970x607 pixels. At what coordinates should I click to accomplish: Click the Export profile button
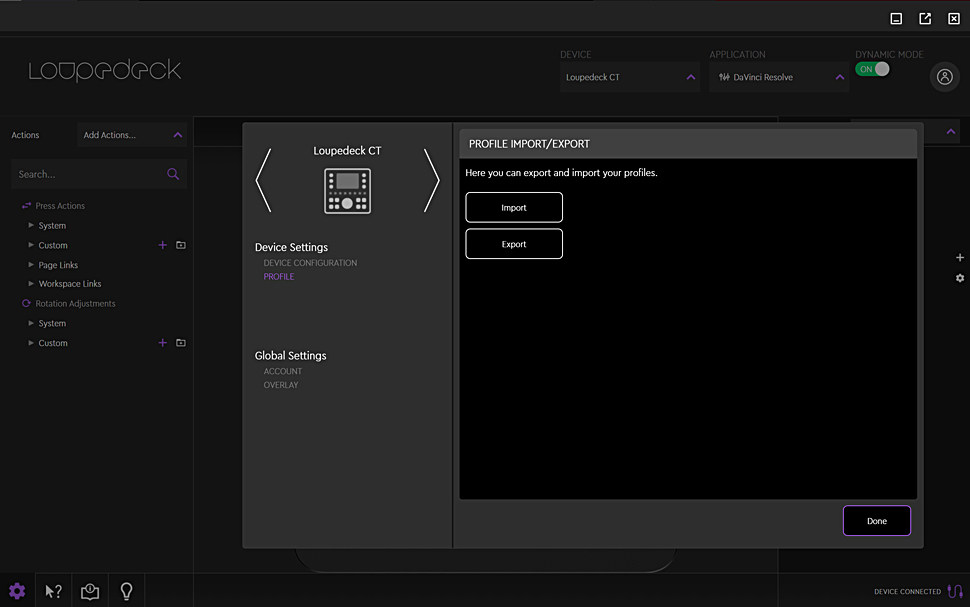514,244
